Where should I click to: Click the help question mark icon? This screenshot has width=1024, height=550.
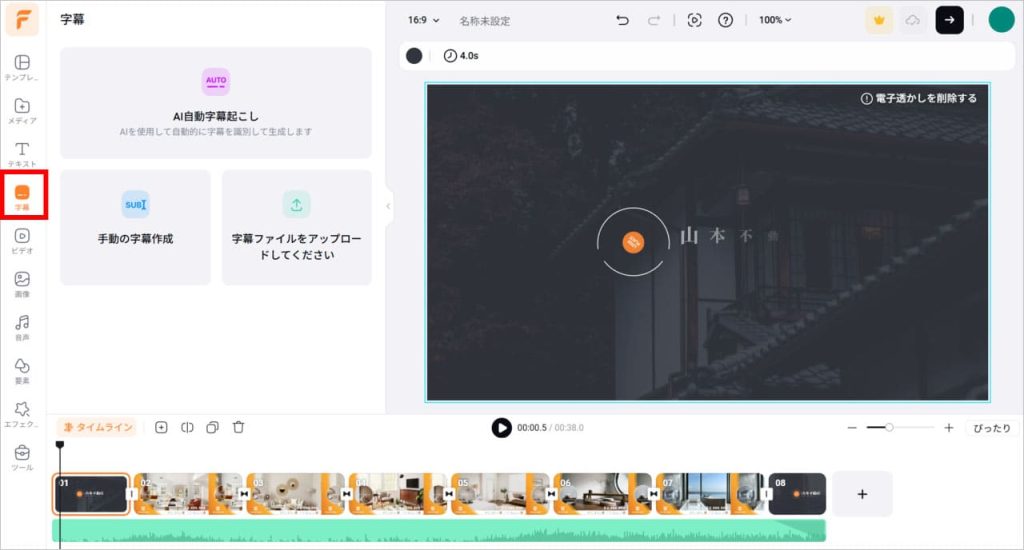726,20
